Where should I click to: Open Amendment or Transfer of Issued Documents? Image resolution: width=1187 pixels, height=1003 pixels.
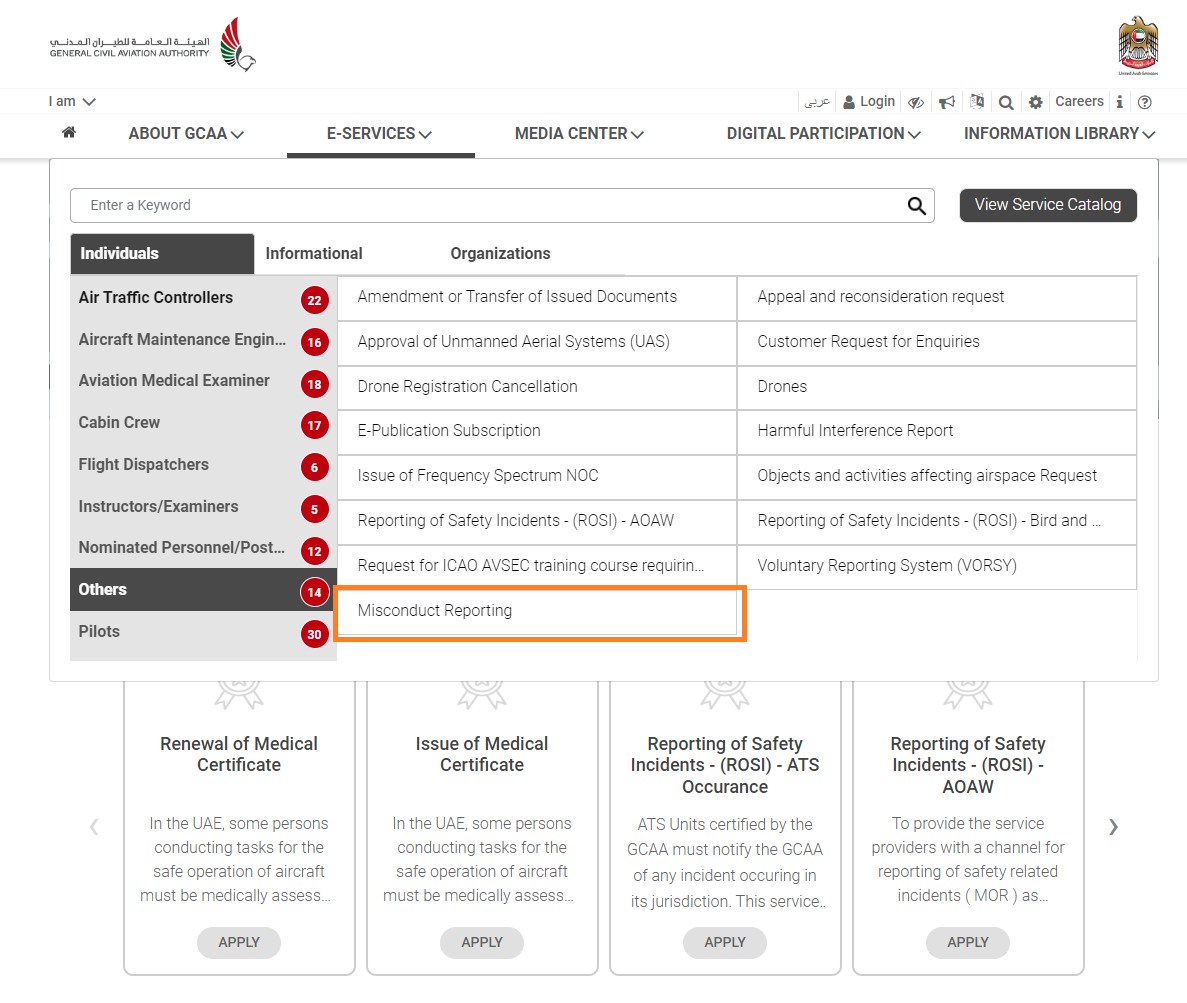[x=537, y=297]
